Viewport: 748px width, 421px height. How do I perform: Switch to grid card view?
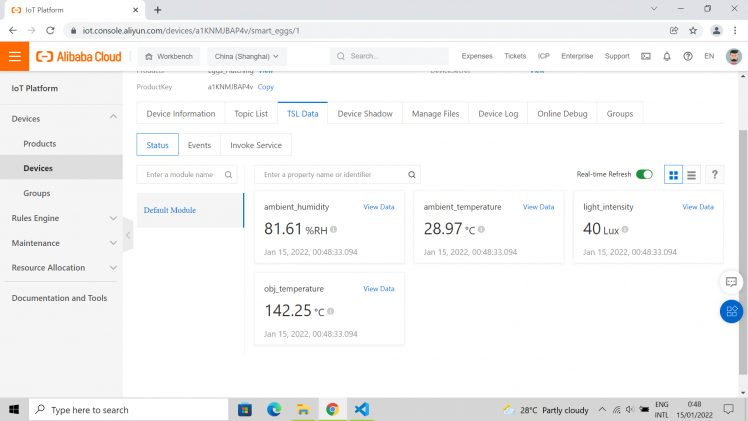coord(673,175)
